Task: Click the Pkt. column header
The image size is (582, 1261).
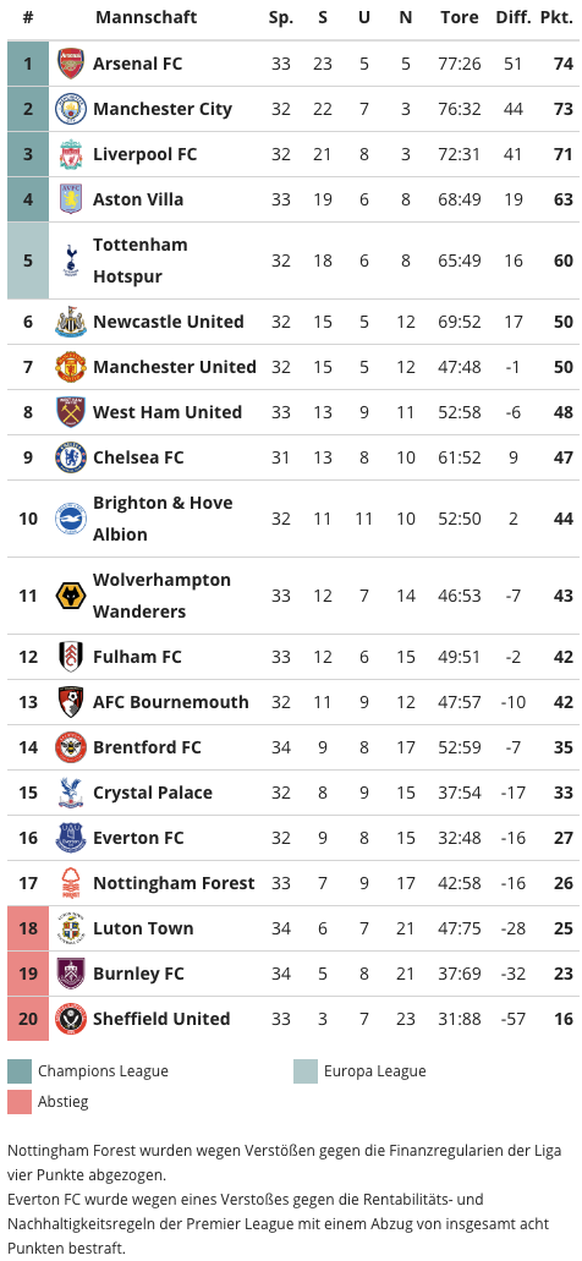Action: [556, 17]
